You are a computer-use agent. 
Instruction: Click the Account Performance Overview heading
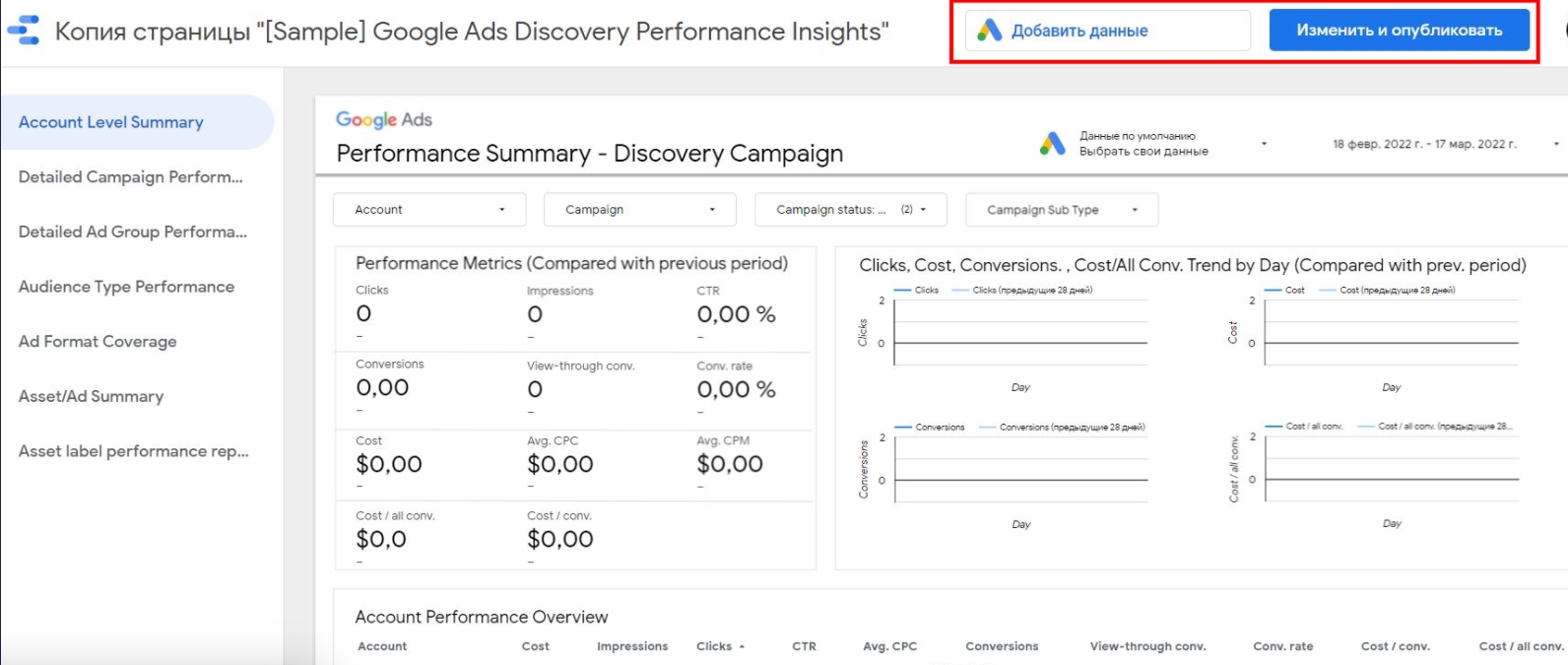click(482, 617)
